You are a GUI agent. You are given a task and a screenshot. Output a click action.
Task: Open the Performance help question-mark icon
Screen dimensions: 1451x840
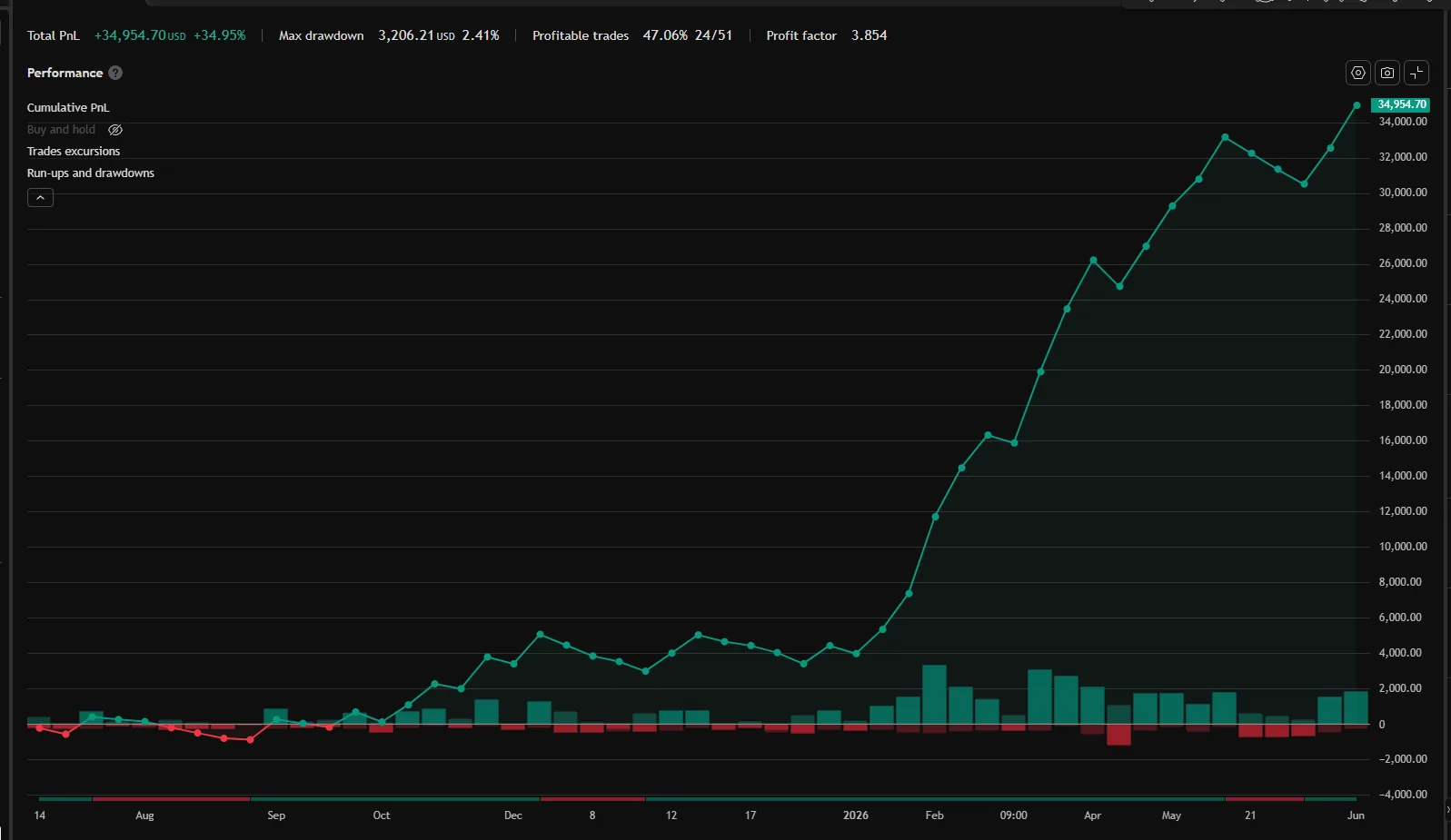click(x=115, y=73)
